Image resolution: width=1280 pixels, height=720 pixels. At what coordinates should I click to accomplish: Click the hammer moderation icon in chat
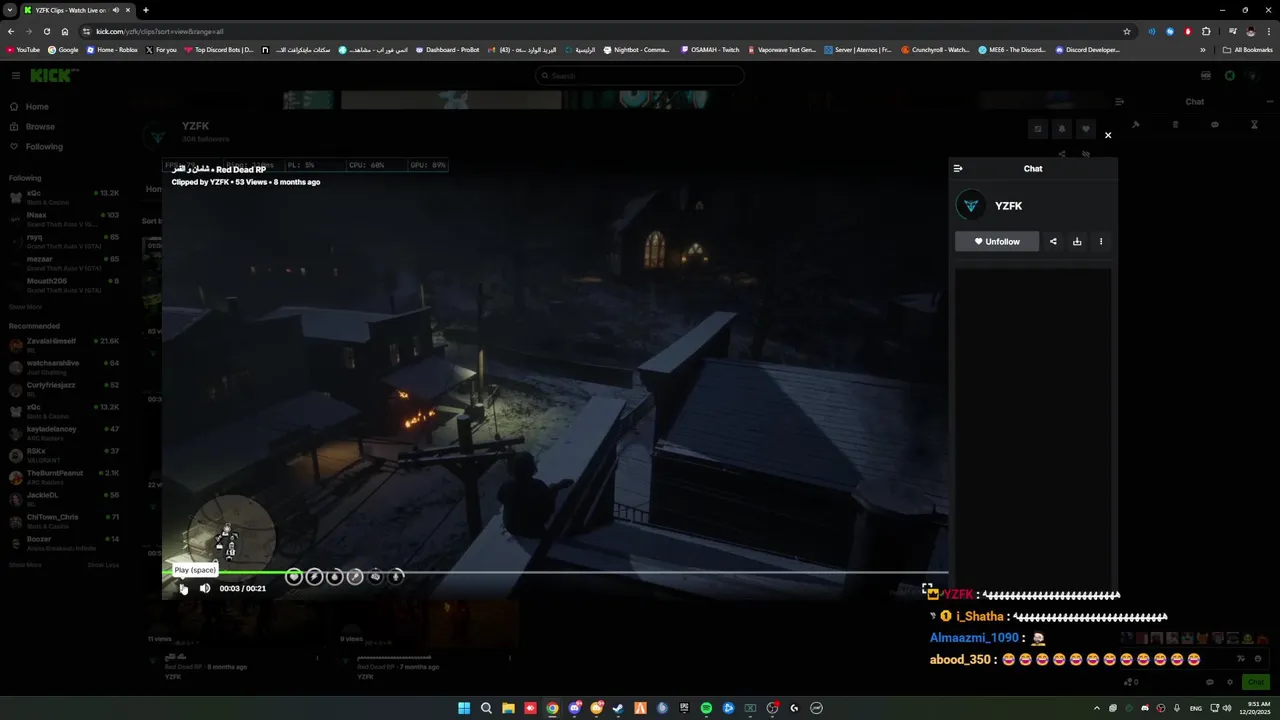[x=1136, y=125]
